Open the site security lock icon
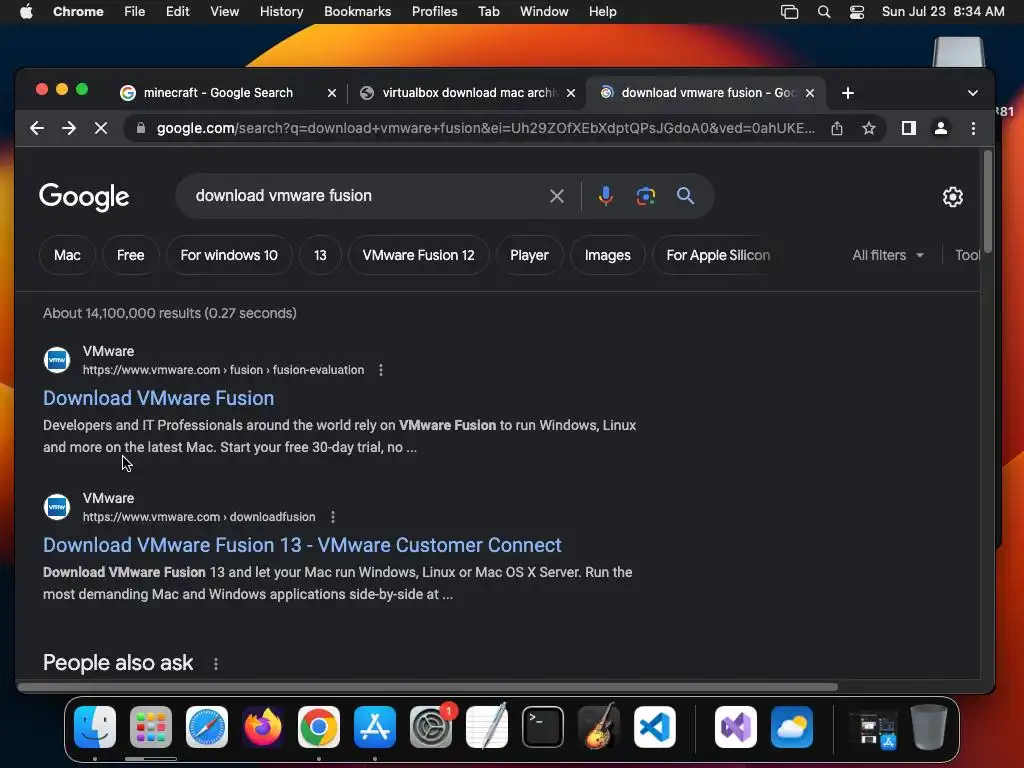The image size is (1024, 768). (x=140, y=128)
